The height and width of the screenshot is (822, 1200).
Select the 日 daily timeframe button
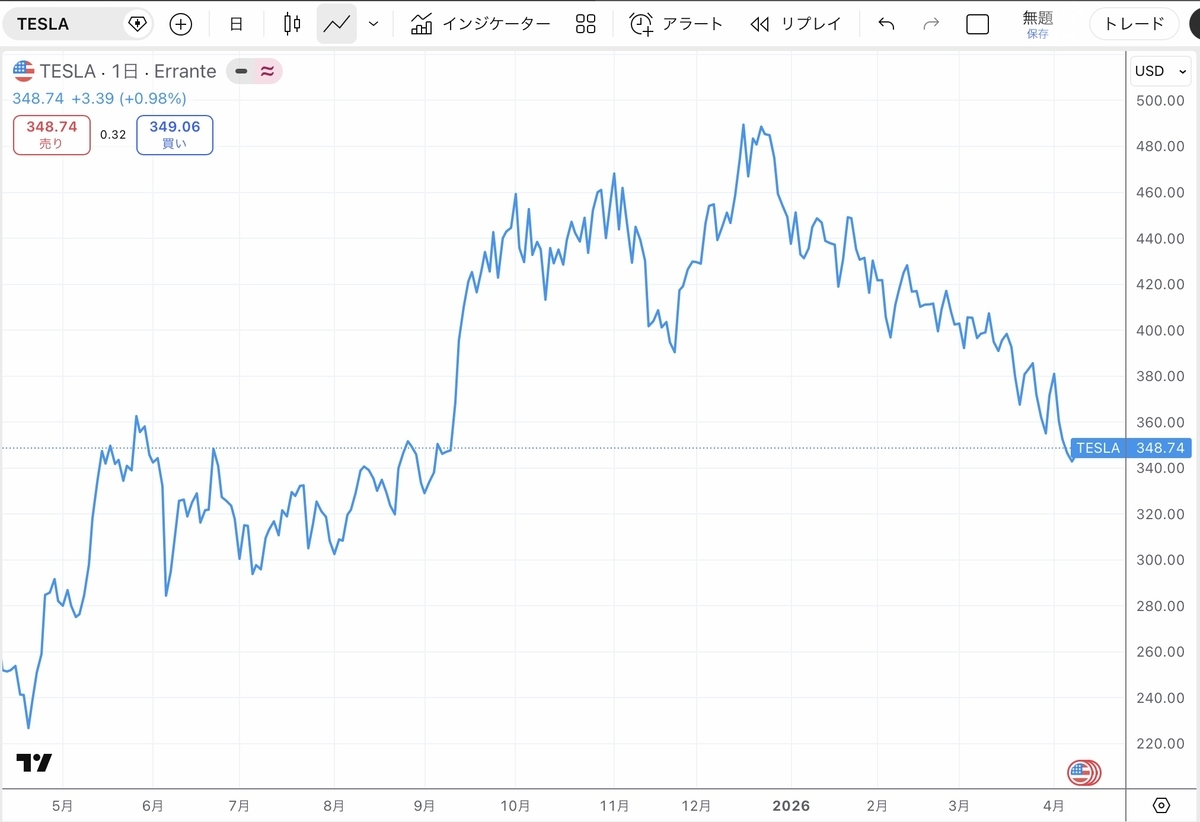[x=236, y=24]
